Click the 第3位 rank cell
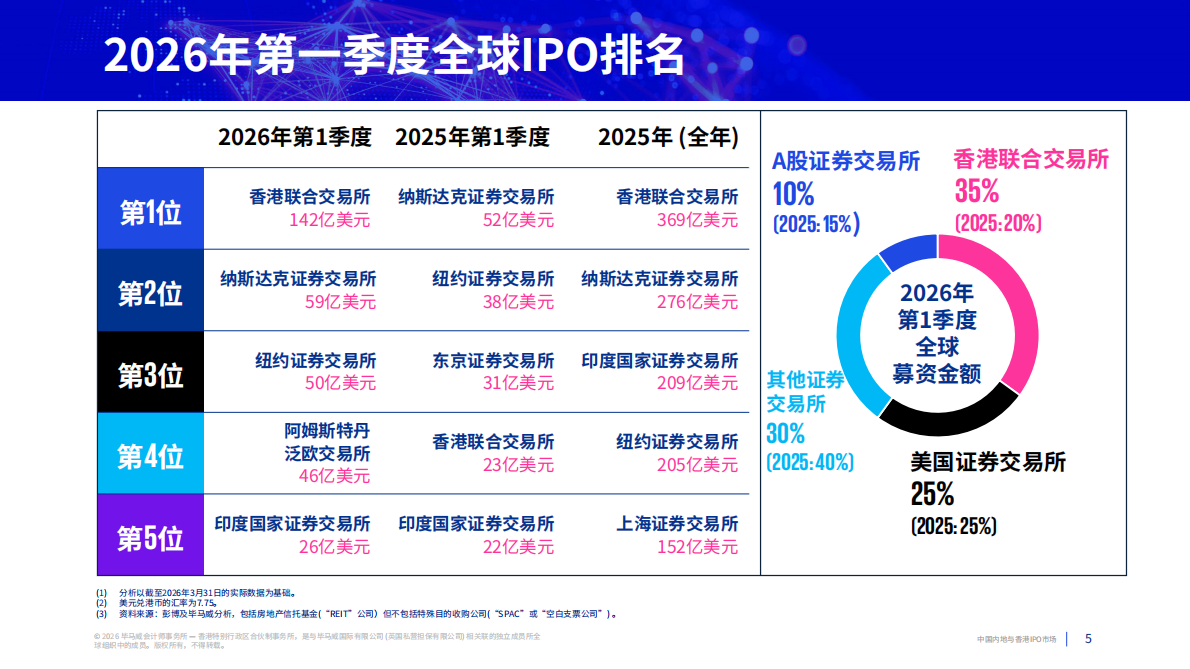 [x=150, y=372]
